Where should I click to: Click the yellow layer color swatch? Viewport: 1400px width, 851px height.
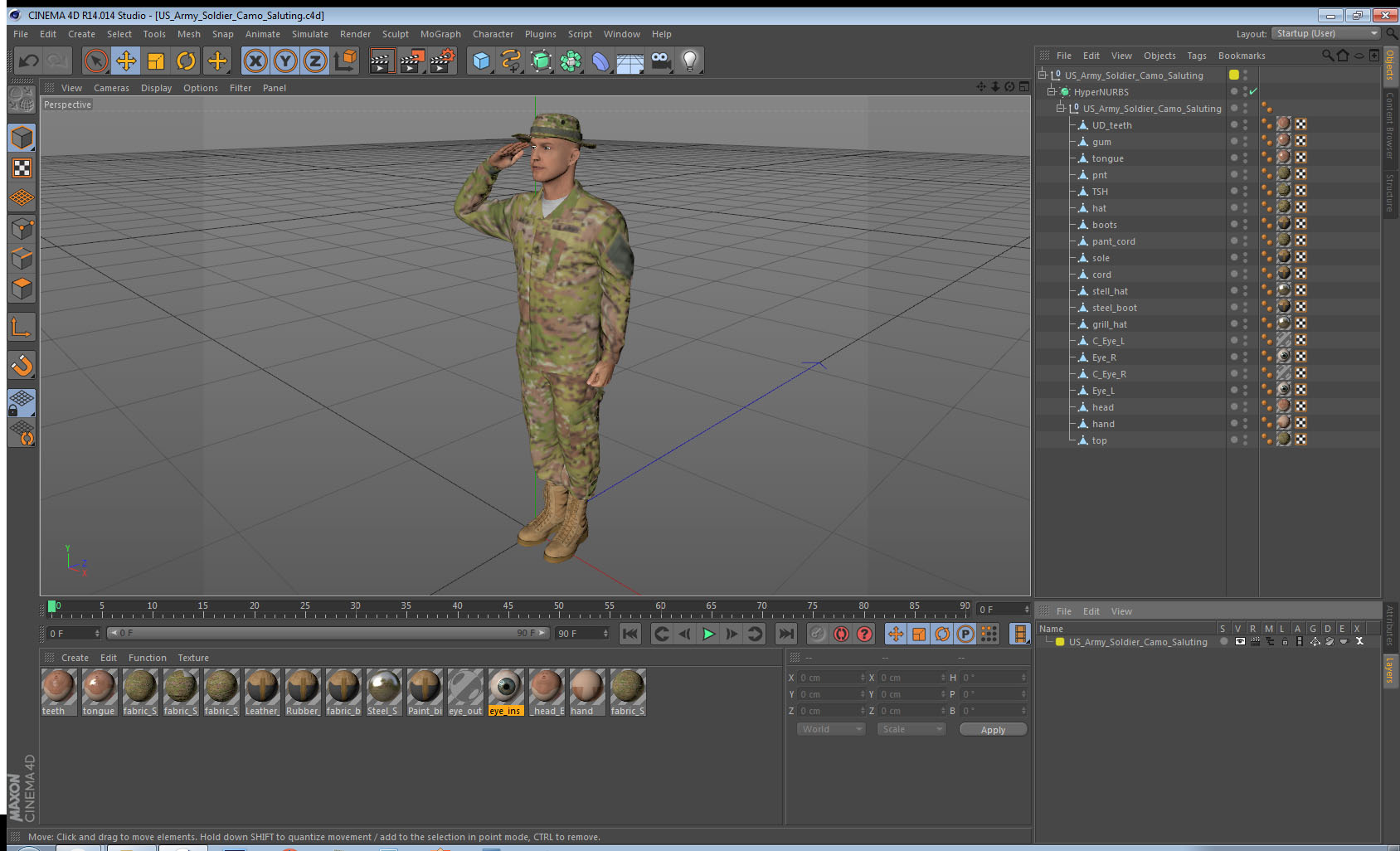(x=1060, y=641)
